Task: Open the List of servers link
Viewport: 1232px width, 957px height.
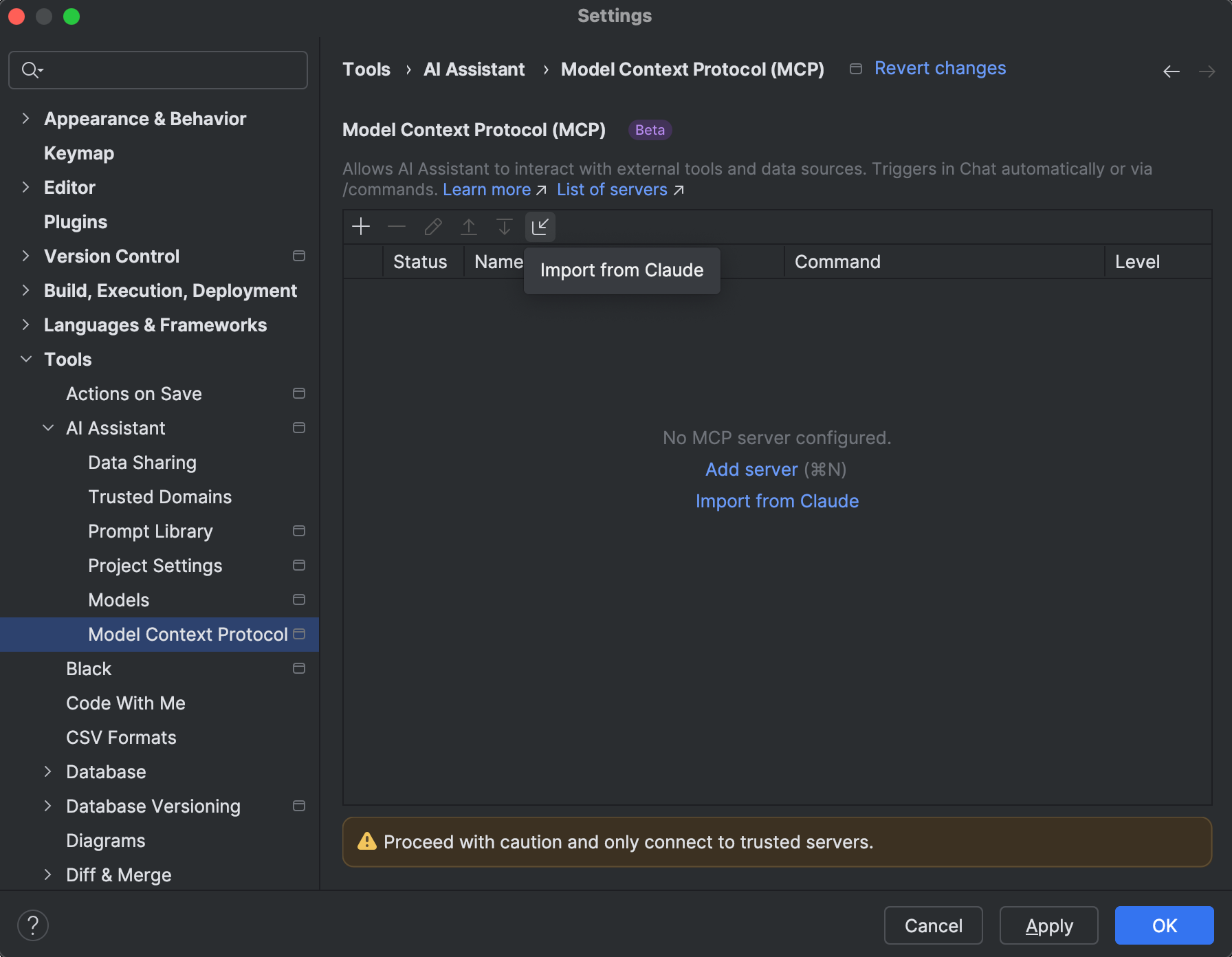Action: pyautogui.click(x=612, y=190)
